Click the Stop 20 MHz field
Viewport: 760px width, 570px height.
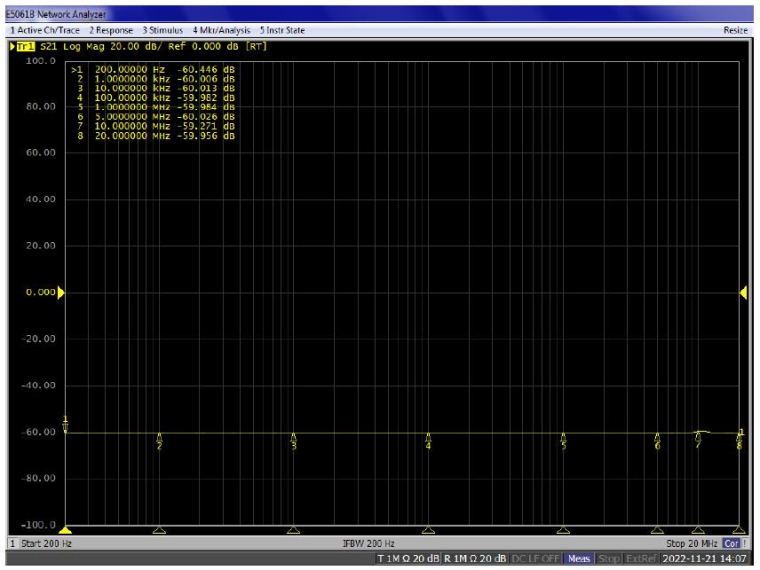point(693,543)
